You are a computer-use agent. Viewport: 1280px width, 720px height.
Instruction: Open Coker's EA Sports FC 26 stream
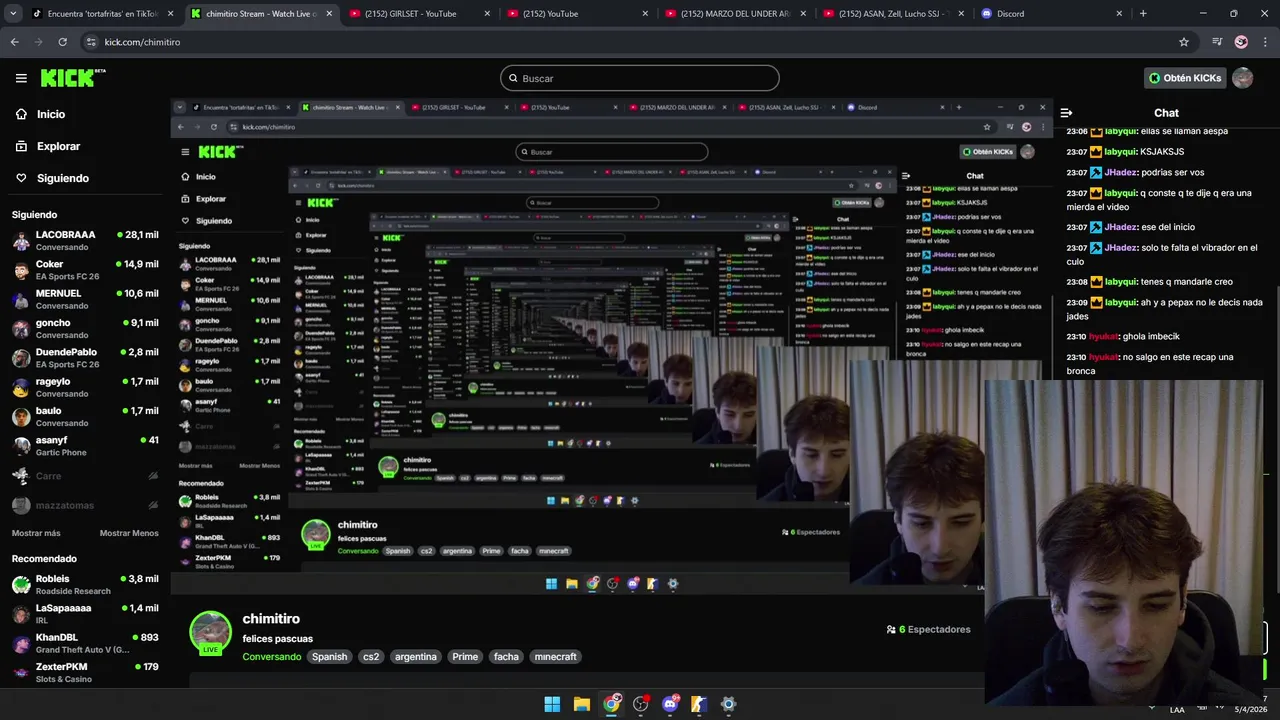[x=85, y=270]
